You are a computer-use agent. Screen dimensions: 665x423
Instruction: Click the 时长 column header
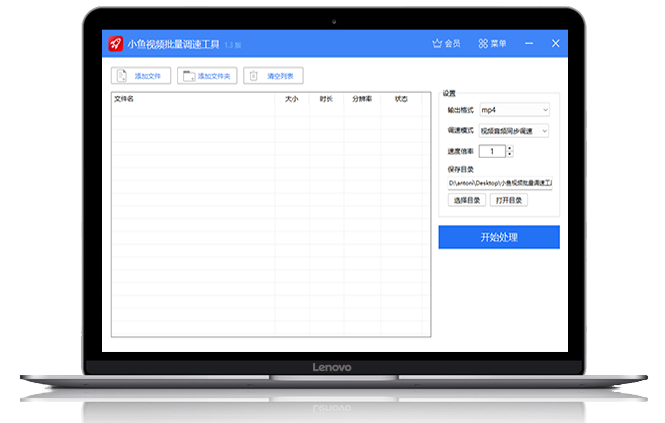326,99
